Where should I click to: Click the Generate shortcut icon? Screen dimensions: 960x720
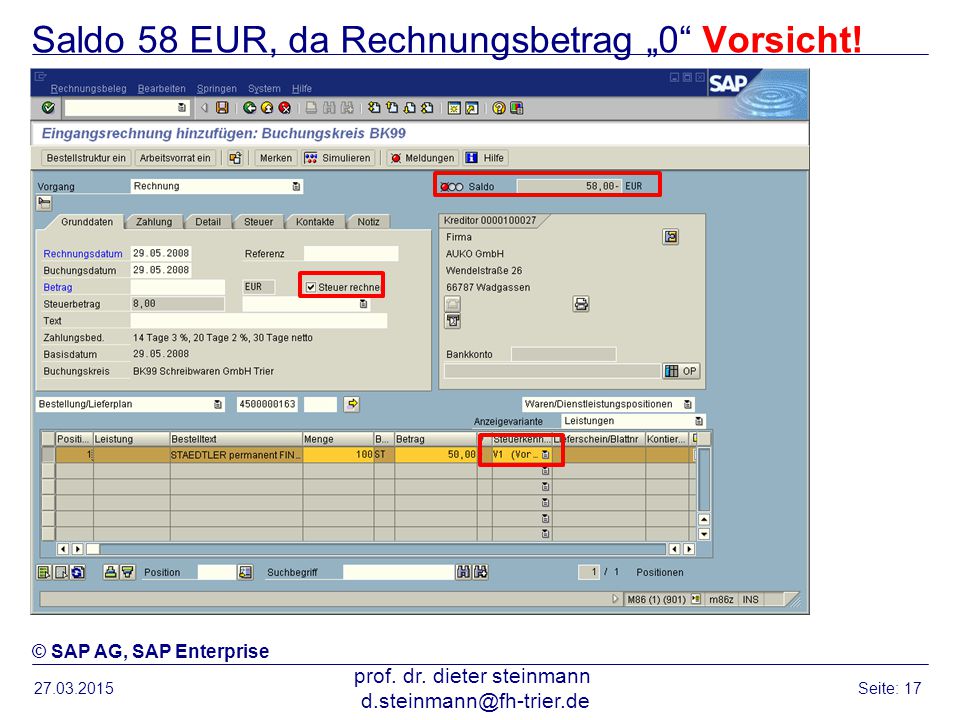click(472, 108)
